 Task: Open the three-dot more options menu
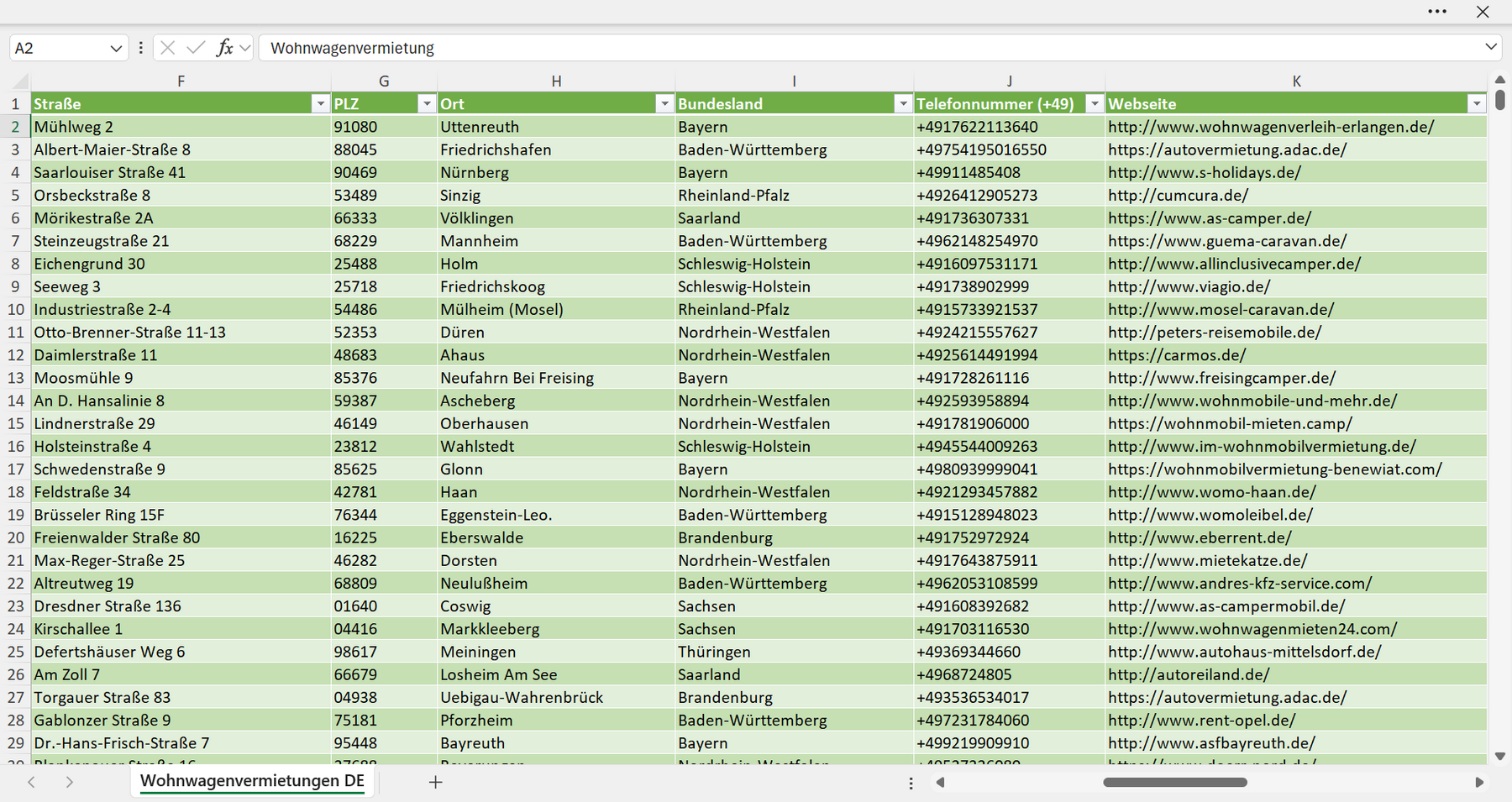tap(1437, 12)
